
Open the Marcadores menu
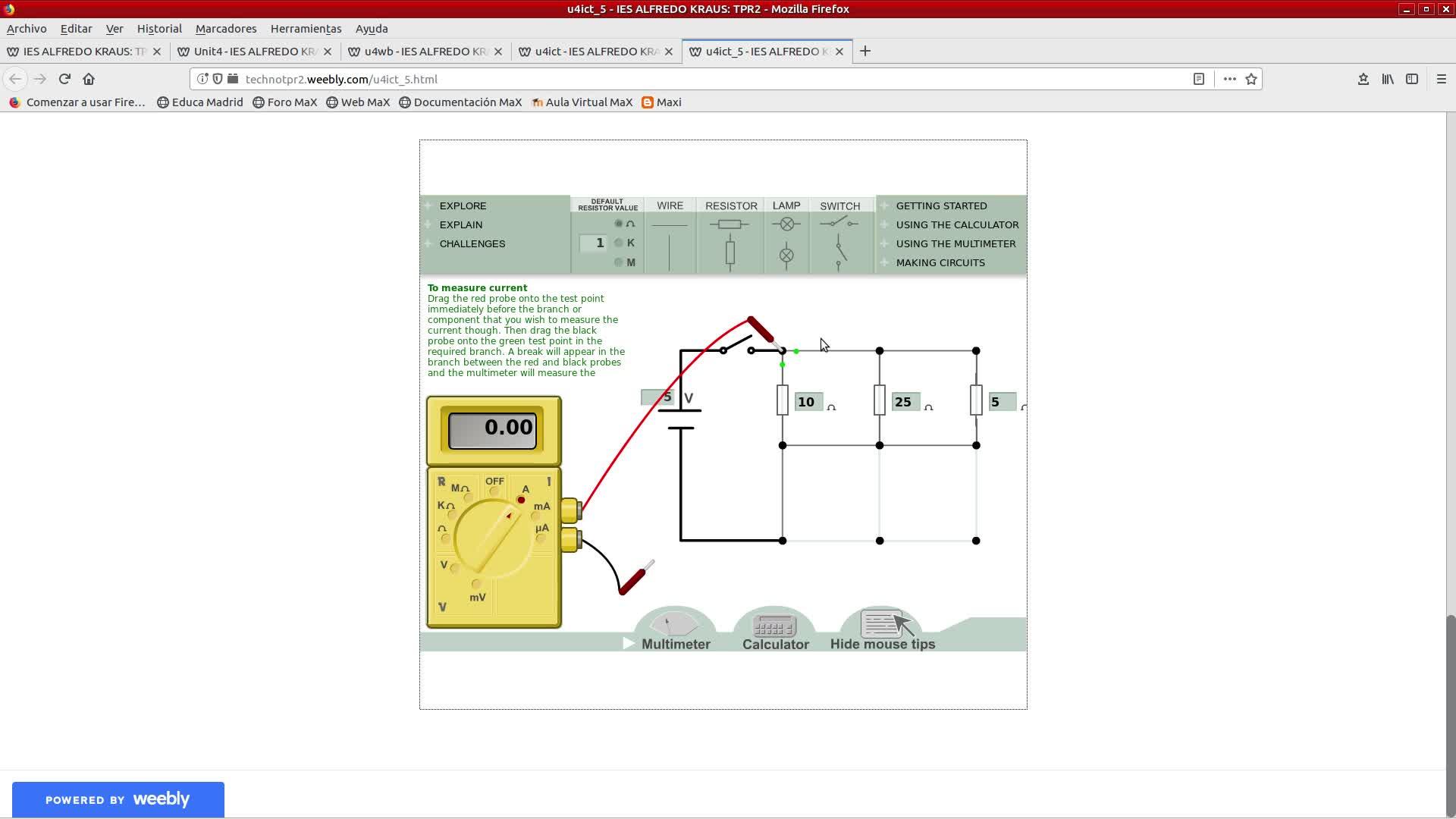click(225, 29)
